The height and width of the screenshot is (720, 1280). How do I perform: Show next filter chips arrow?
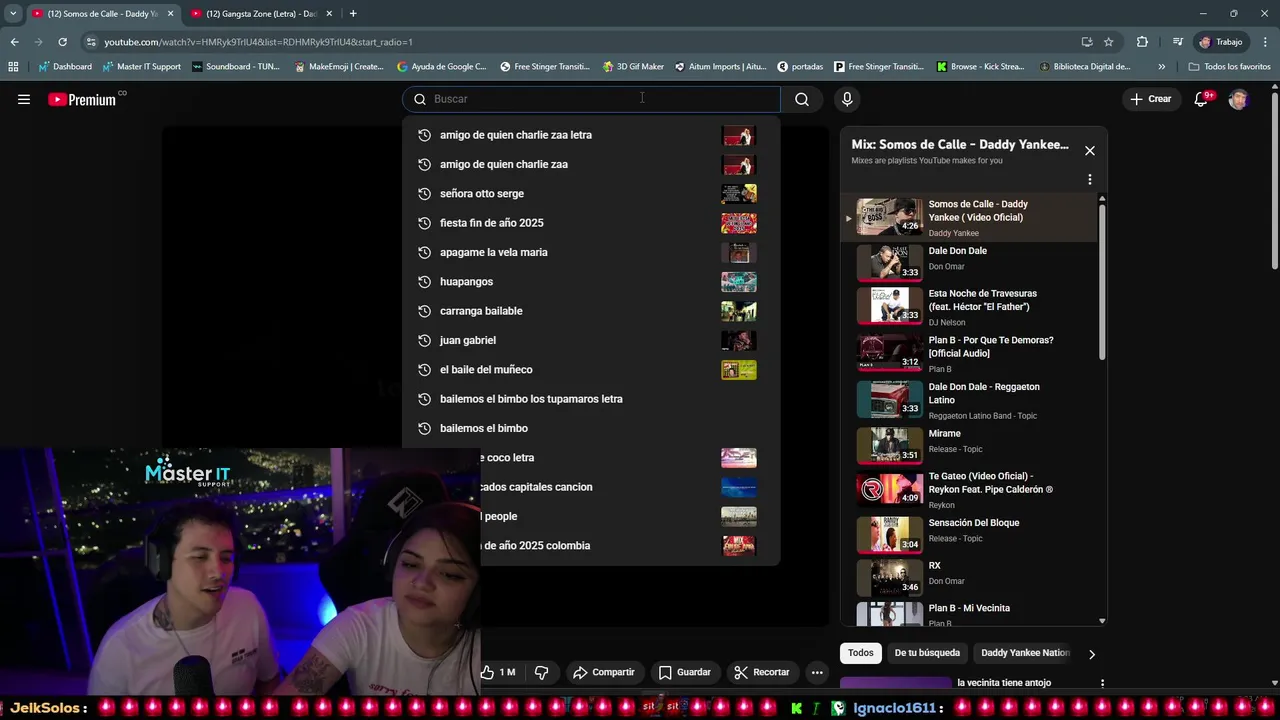click(1091, 654)
